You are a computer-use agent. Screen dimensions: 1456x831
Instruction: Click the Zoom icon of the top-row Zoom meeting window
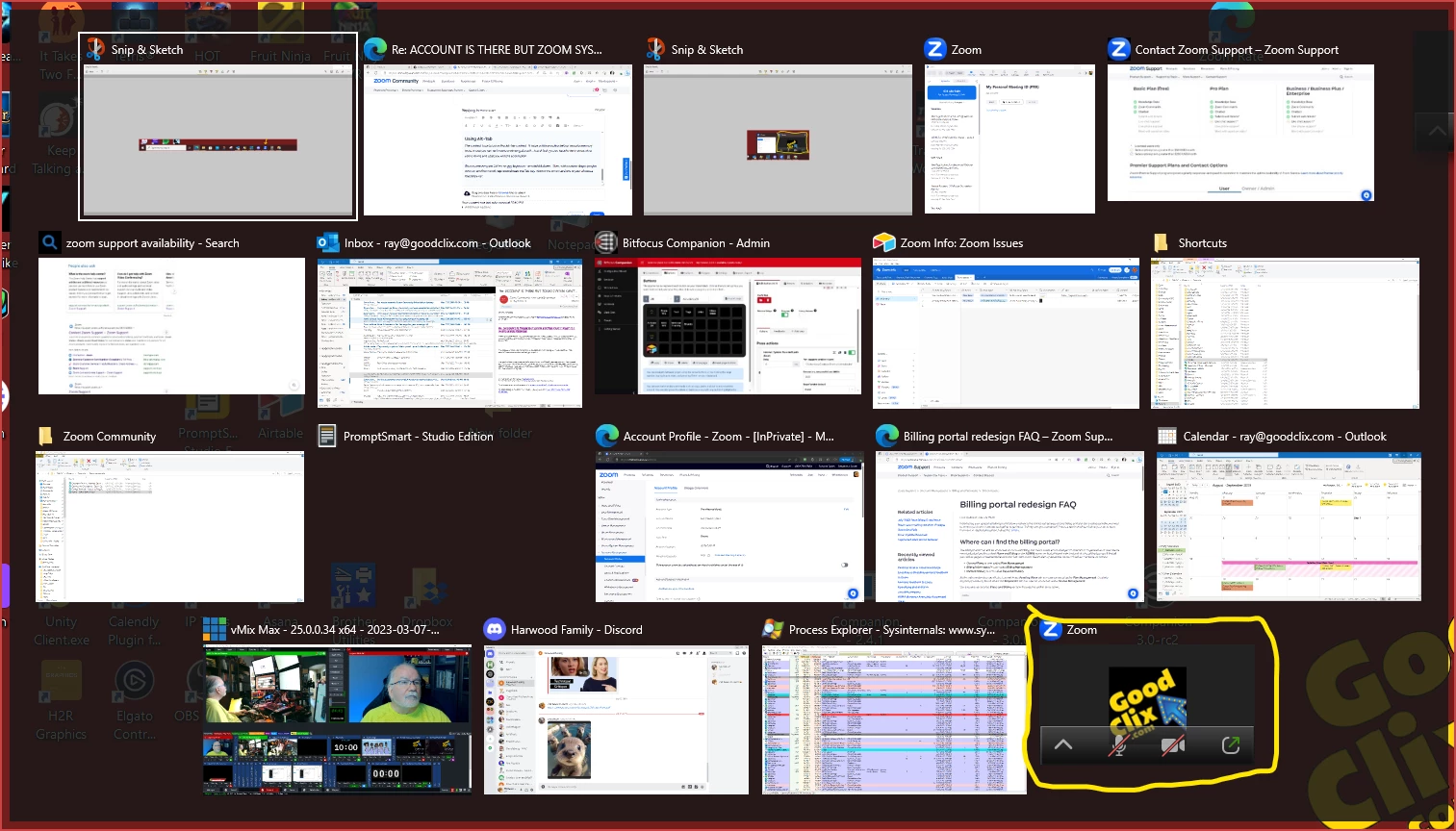coord(935,49)
